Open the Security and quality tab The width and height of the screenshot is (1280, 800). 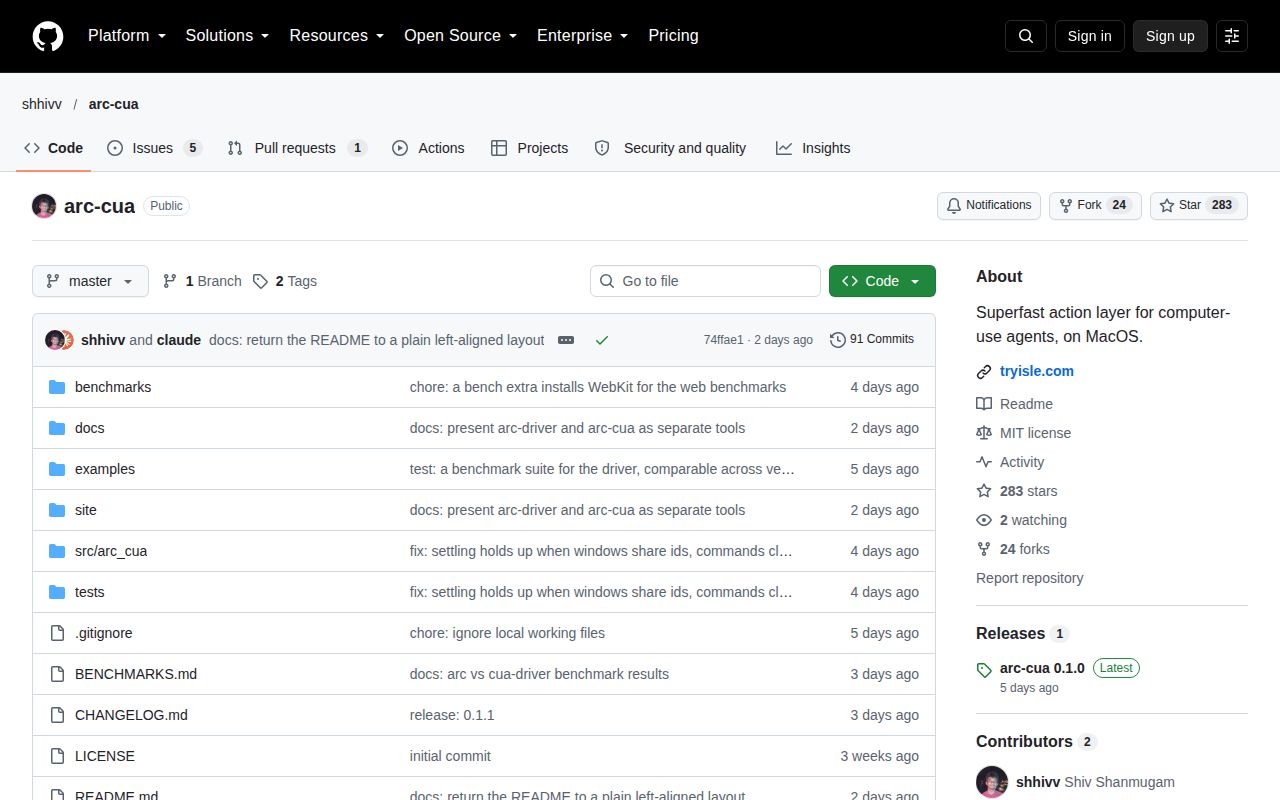coord(670,148)
